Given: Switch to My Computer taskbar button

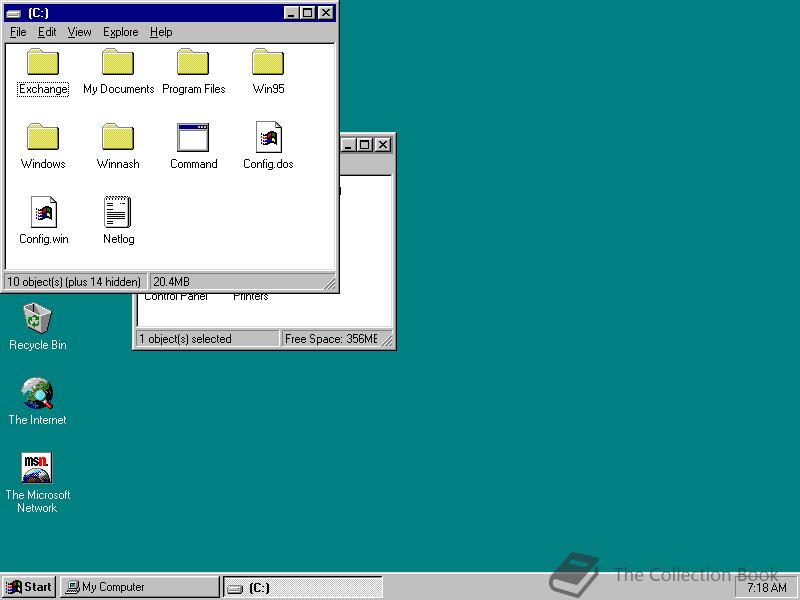Looking at the screenshot, I should (139, 587).
